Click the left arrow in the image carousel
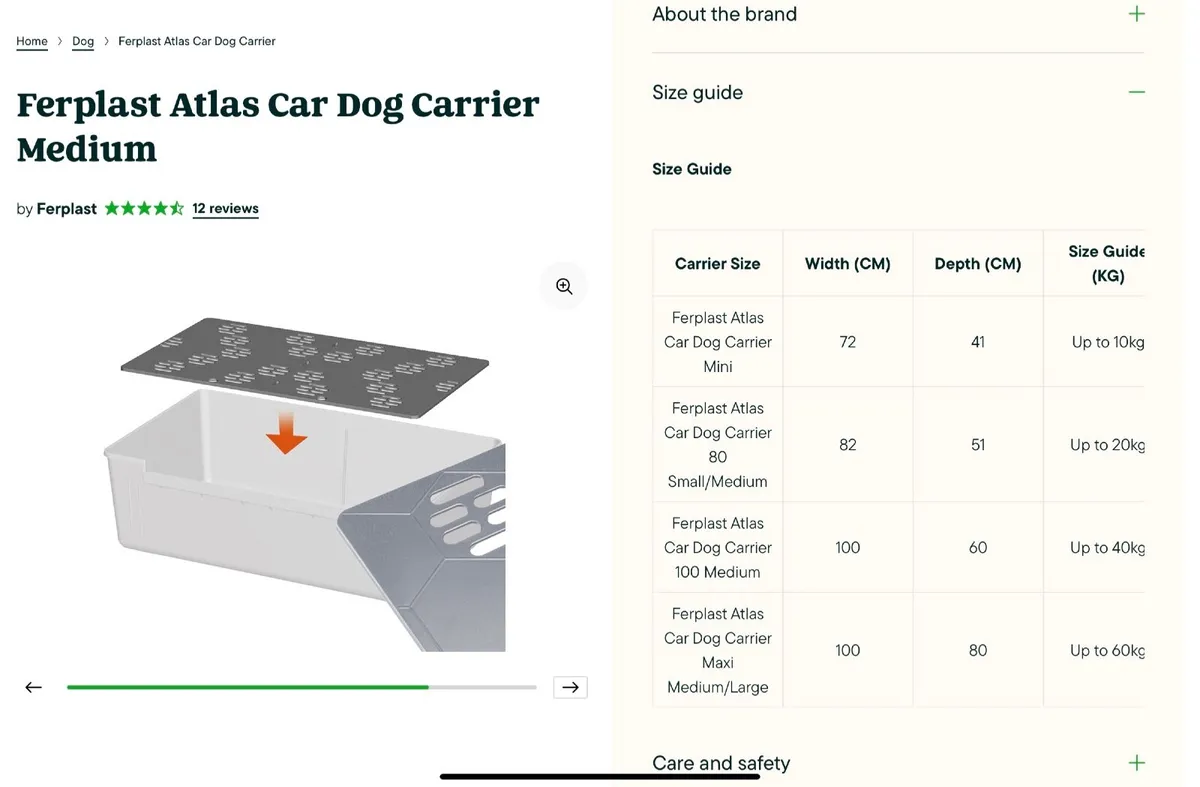 tap(33, 687)
